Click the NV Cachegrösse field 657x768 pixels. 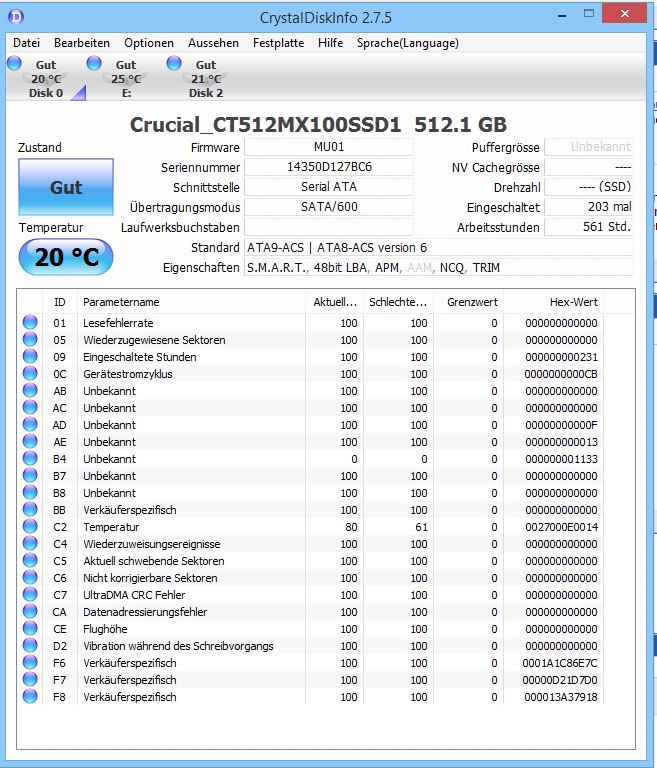589,167
